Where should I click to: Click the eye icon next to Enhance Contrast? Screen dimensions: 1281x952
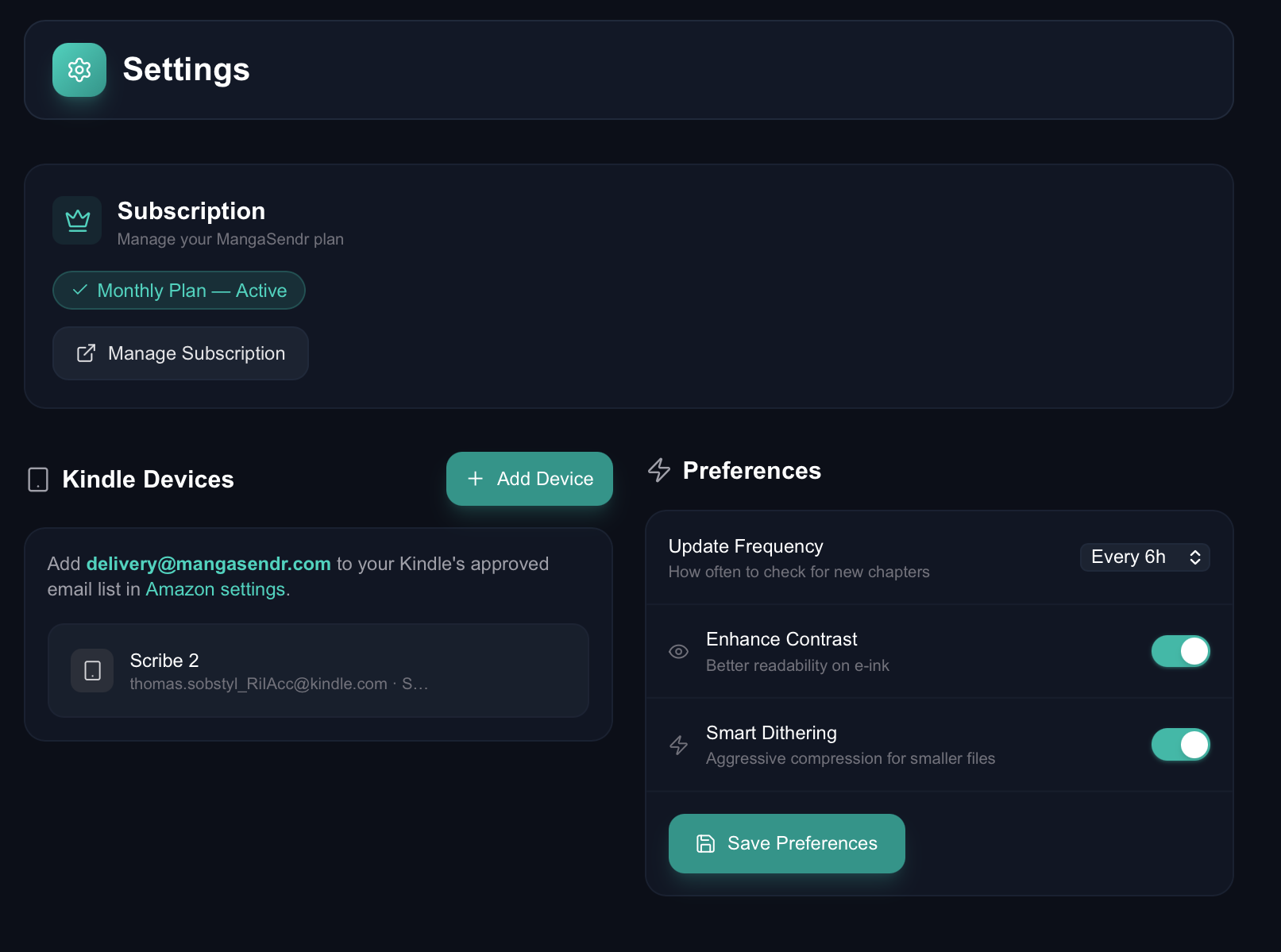point(678,652)
